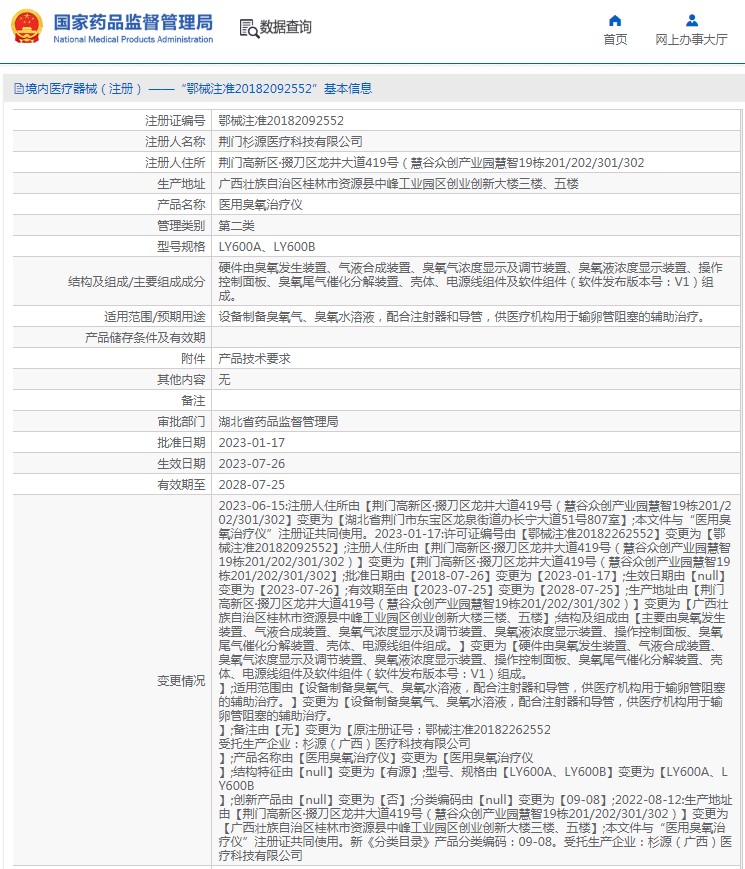This screenshot has width=745, height=869.
Task: Go to 首页 link text
Action: pos(615,39)
